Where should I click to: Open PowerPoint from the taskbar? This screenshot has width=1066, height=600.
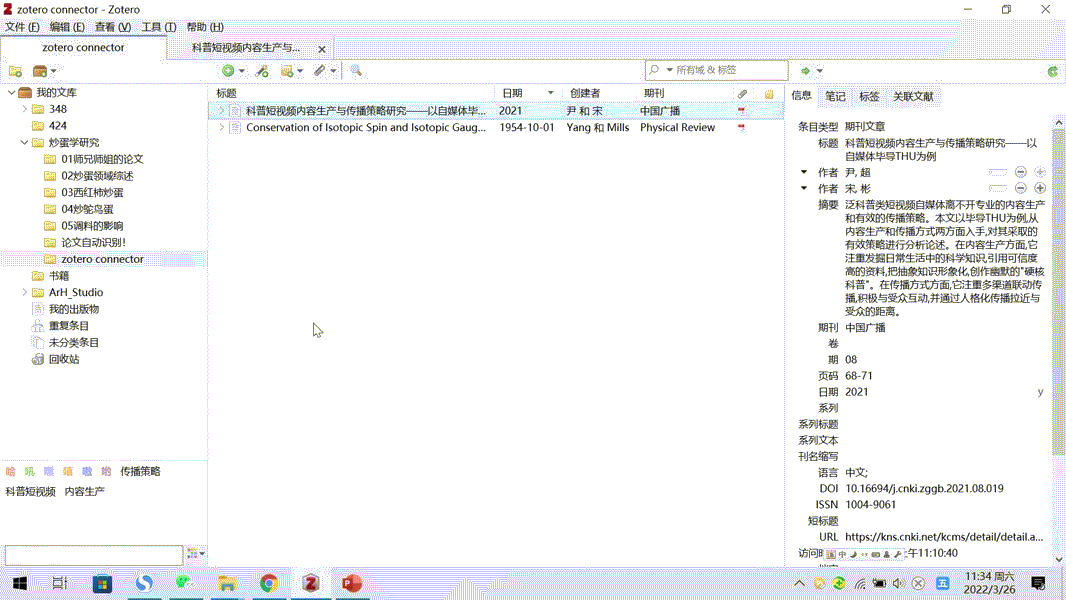(351, 583)
